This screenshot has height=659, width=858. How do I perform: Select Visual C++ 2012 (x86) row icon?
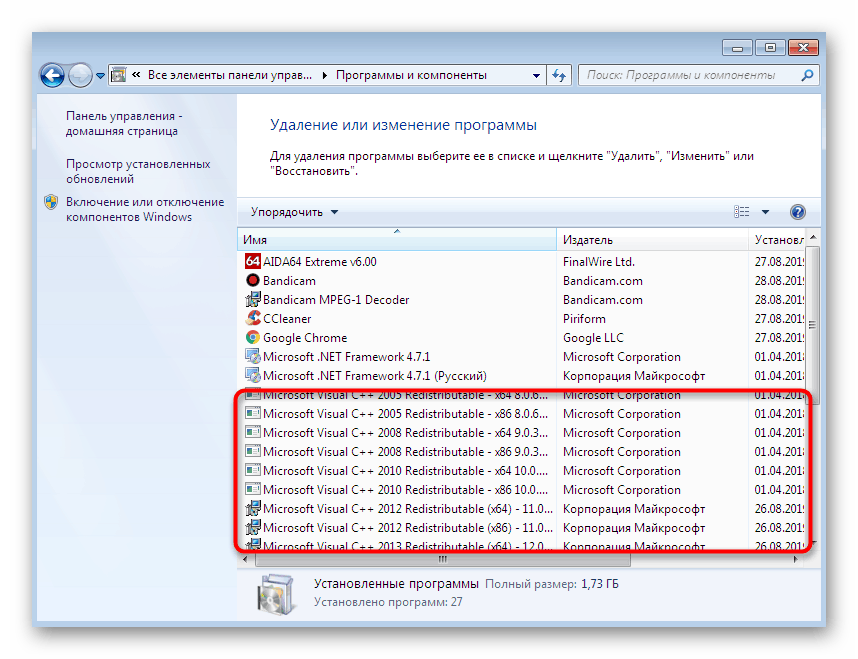click(x=252, y=528)
